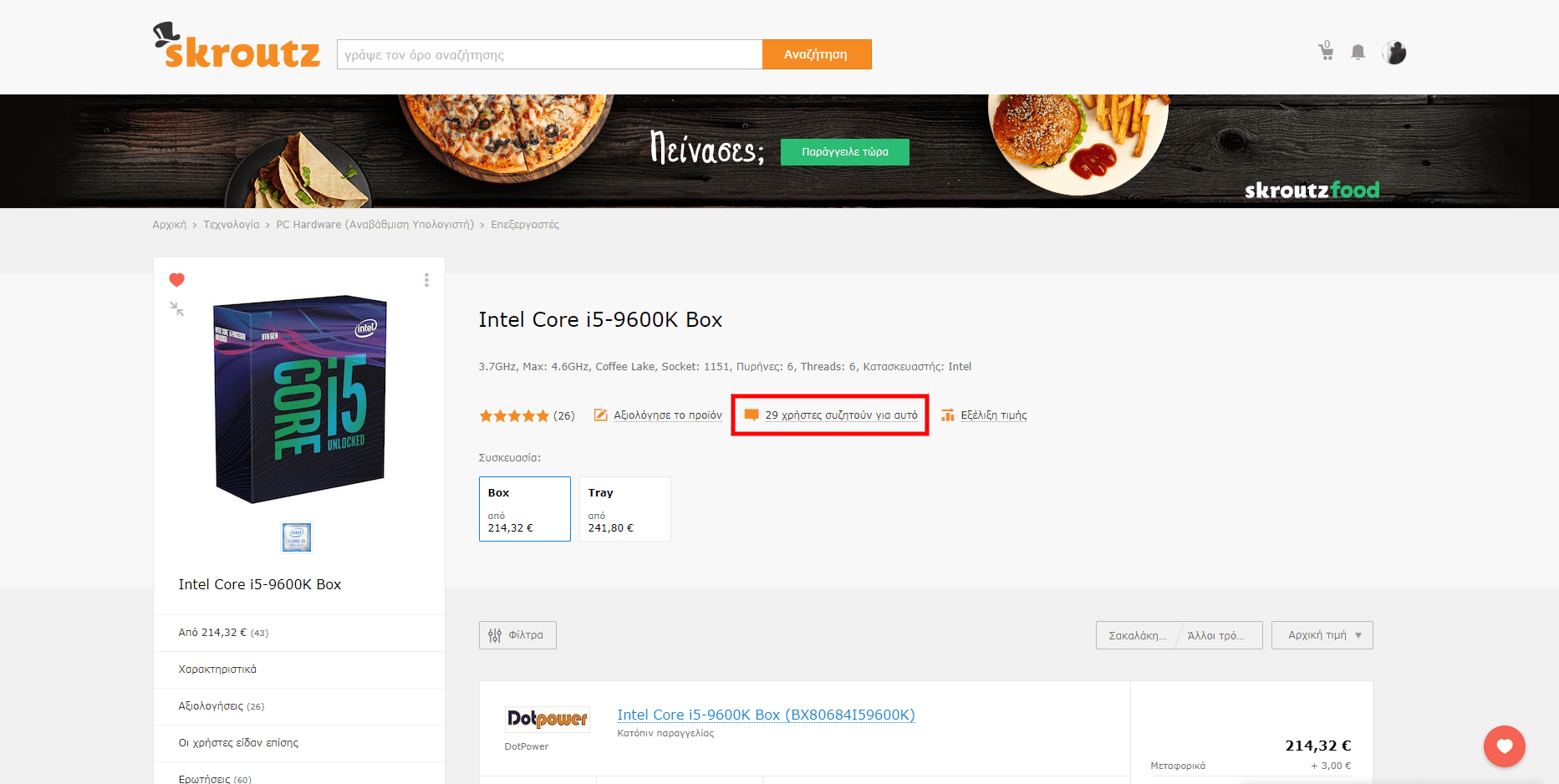Expand the Αρχική τιμή sort dropdown
Viewport: 1559px width, 784px height.
click(1322, 635)
